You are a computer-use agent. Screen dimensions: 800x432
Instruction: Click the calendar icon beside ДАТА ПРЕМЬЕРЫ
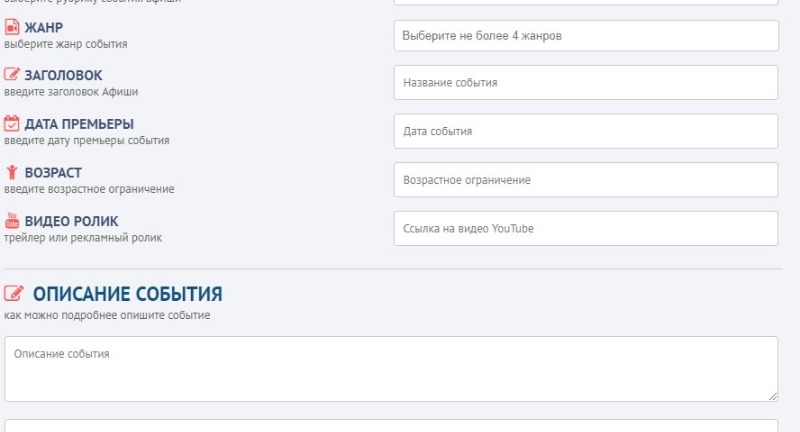[12, 124]
